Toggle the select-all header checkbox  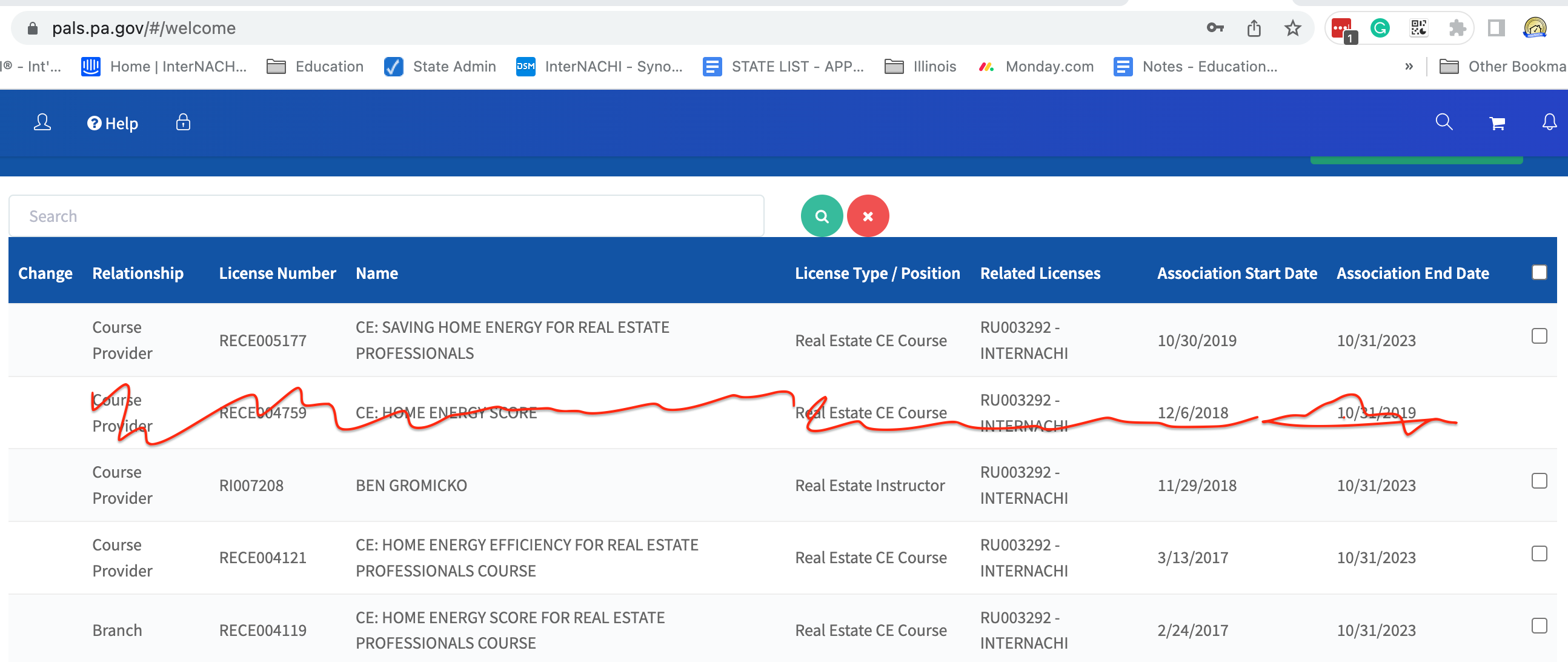[x=1539, y=272]
